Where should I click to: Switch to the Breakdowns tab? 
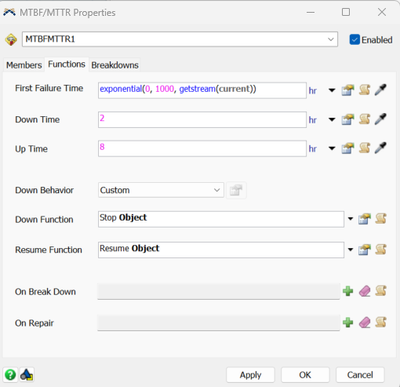(115, 65)
